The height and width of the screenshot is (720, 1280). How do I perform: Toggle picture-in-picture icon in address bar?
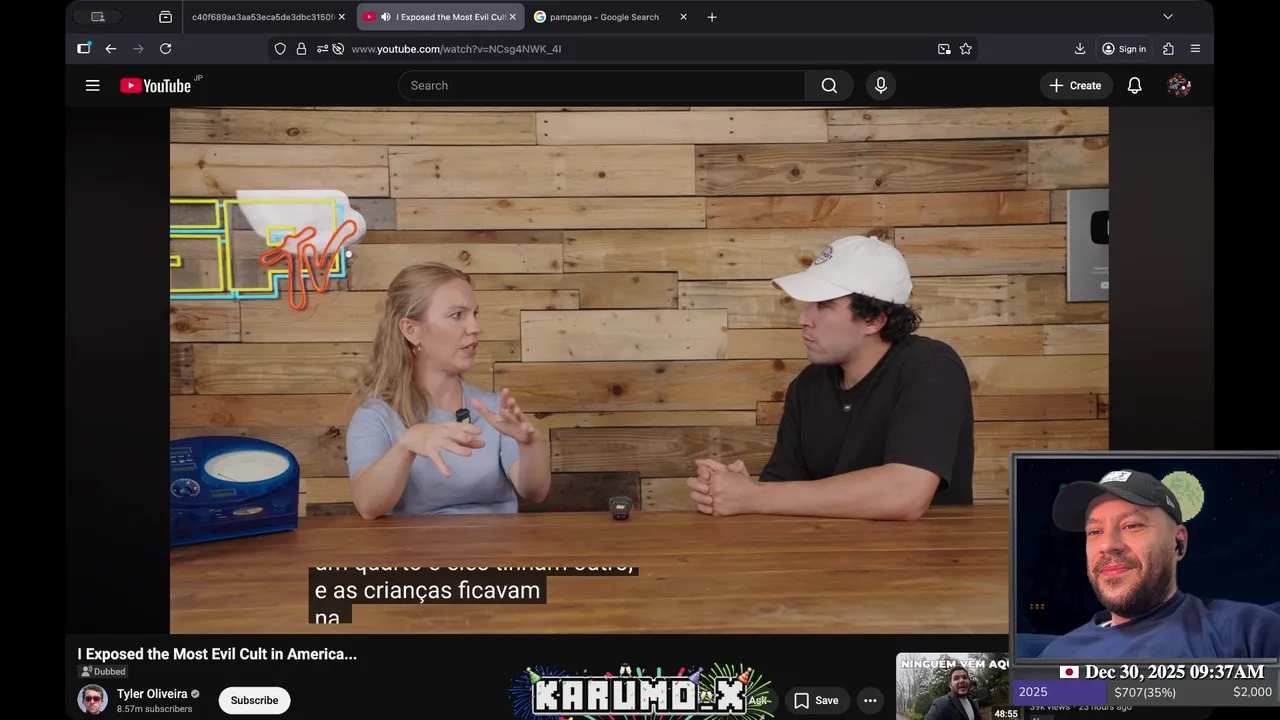944,49
